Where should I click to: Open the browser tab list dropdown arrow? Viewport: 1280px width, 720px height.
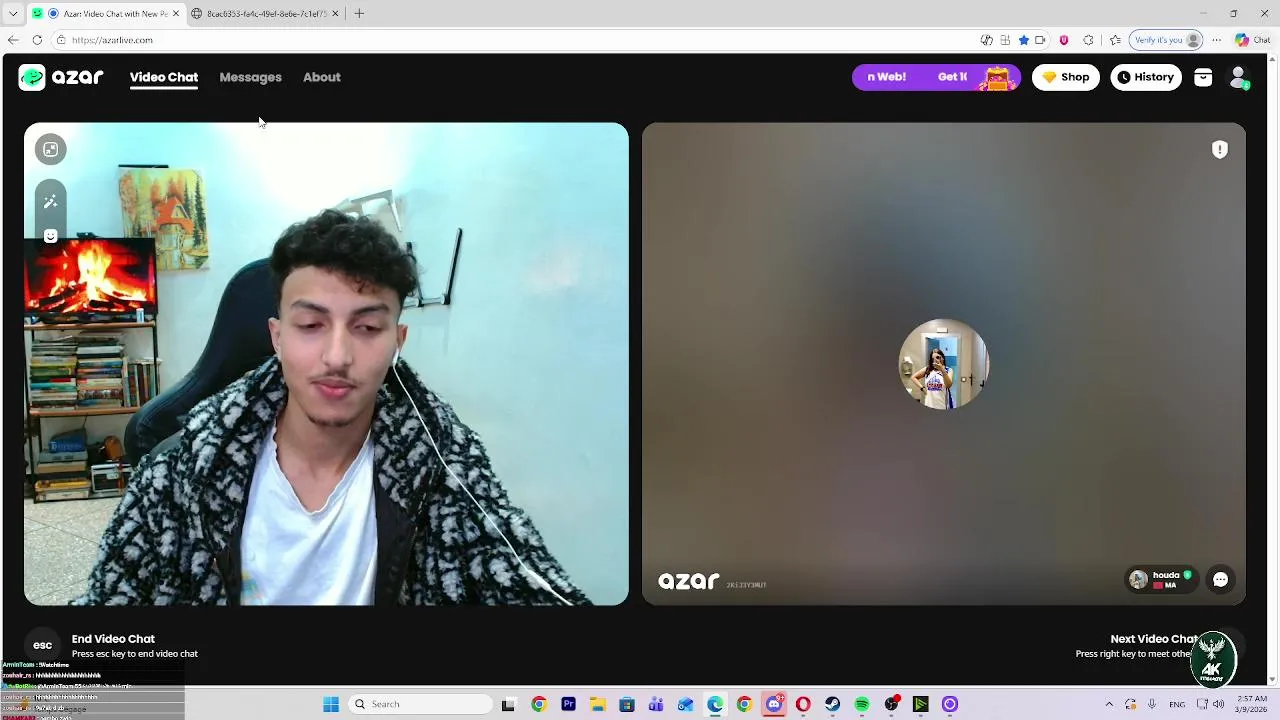point(13,13)
